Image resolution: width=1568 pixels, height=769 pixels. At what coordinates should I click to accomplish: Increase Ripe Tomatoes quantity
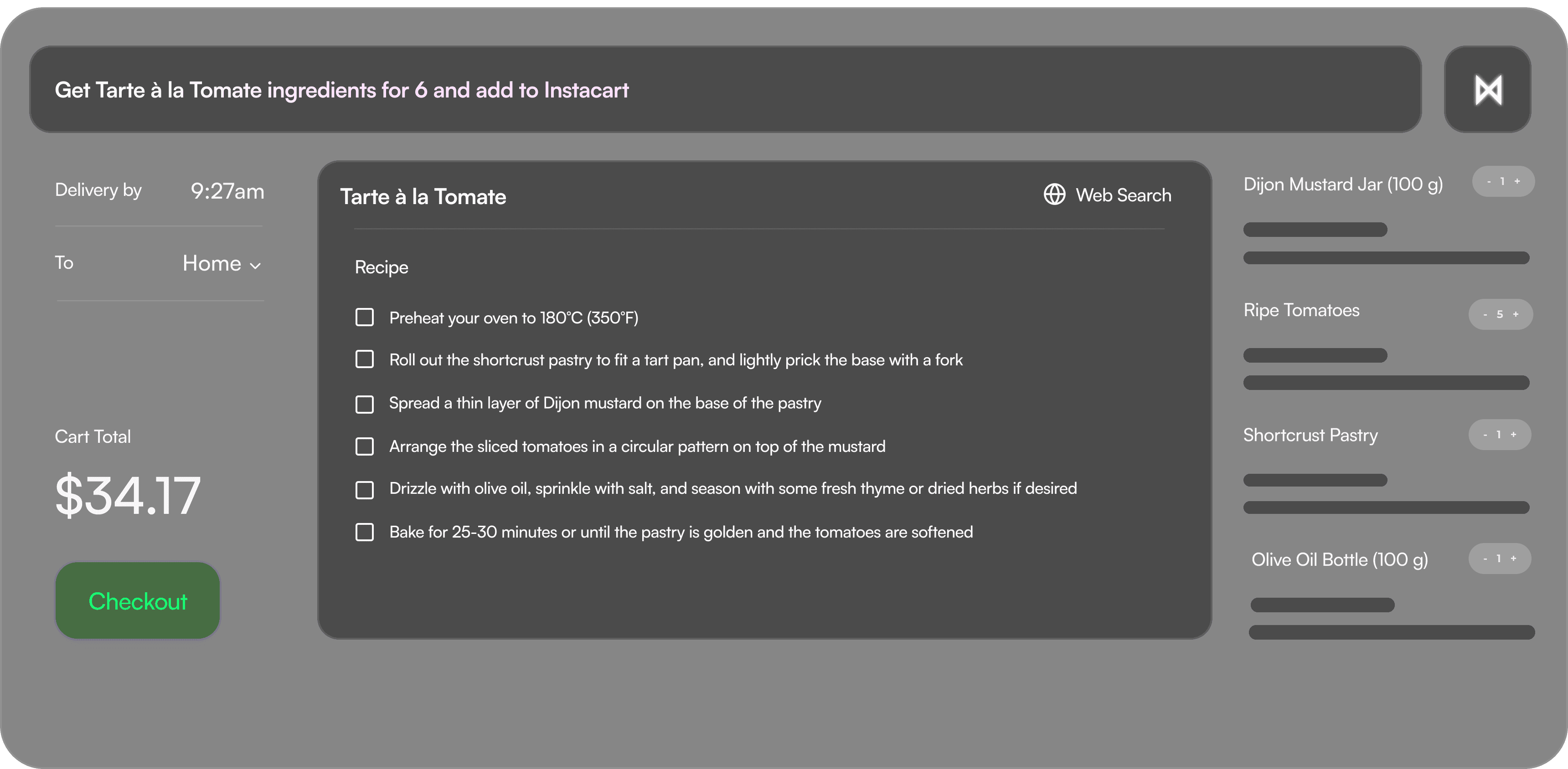pos(1516,314)
